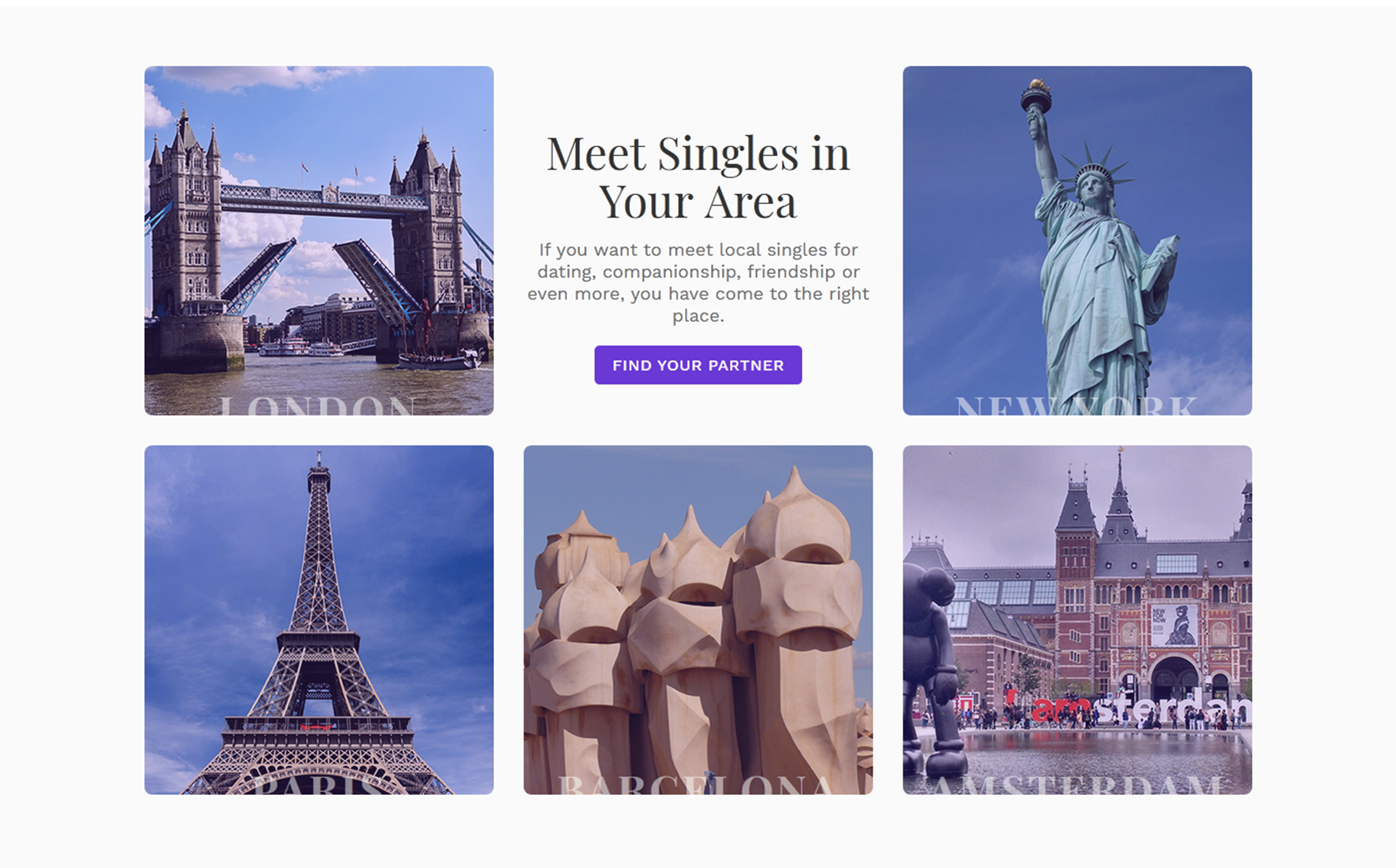Screen dimensions: 1396x868
Task: Click the PARIS caption text
Action: (x=317, y=786)
